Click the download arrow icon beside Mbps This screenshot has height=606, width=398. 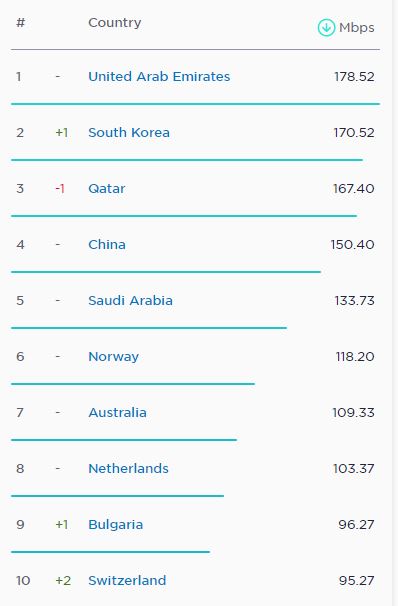click(326, 27)
